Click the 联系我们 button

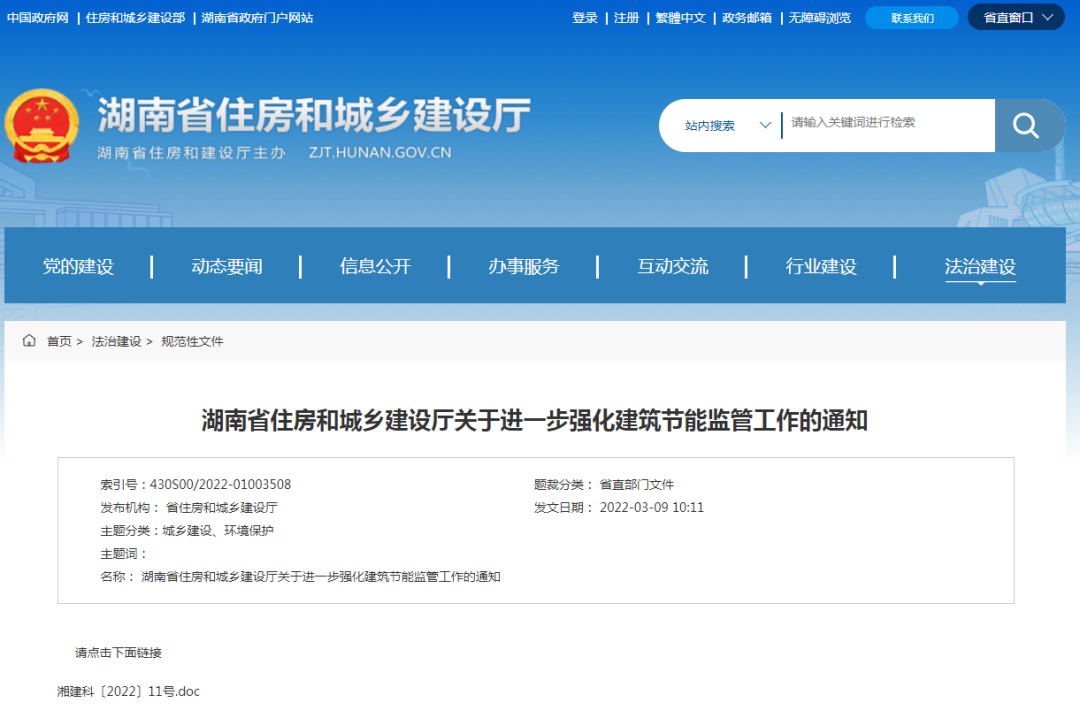(910, 17)
